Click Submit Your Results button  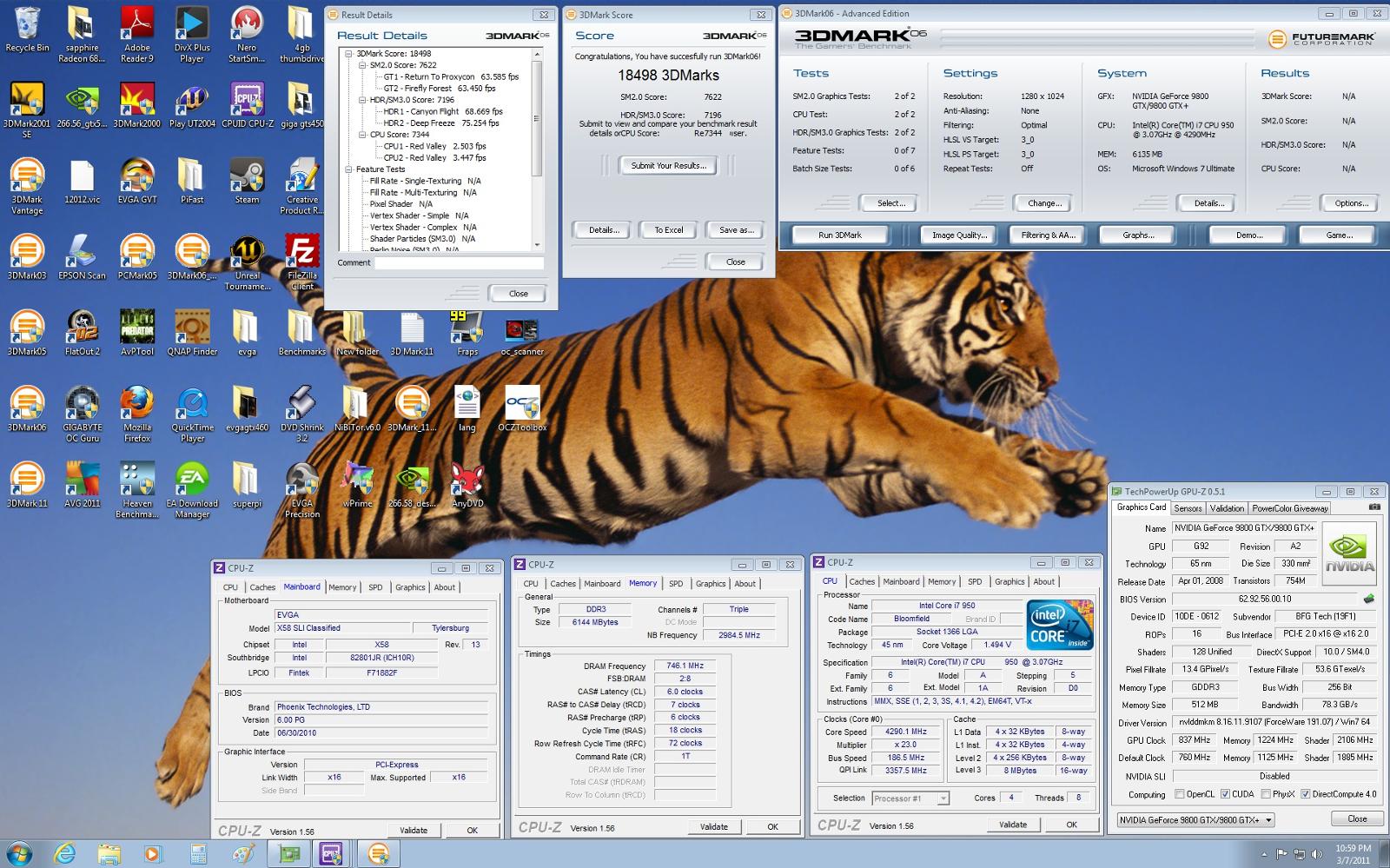pyautogui.click(x=668, y=165)
